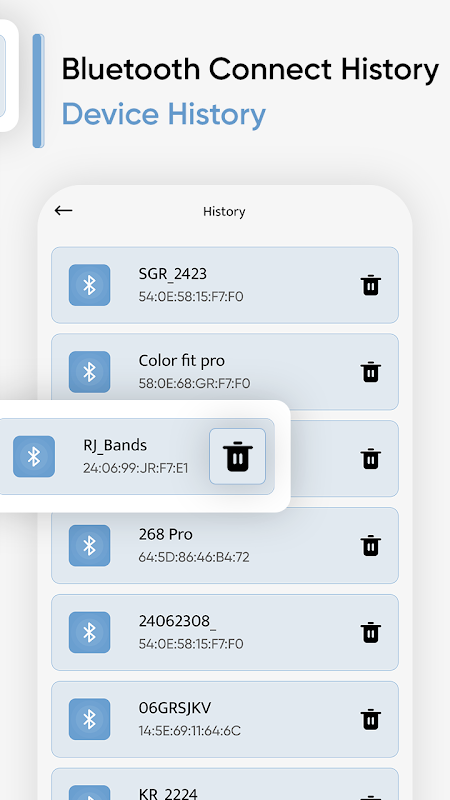The width and height of the screenshot is (450, 800).
Task: Click MAC address 58:0E:68:GR:F7:F0
Action: click(x=194, y=383)
